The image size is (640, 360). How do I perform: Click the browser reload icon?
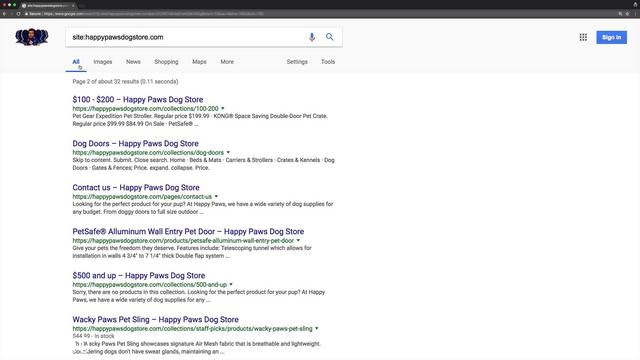18,14
